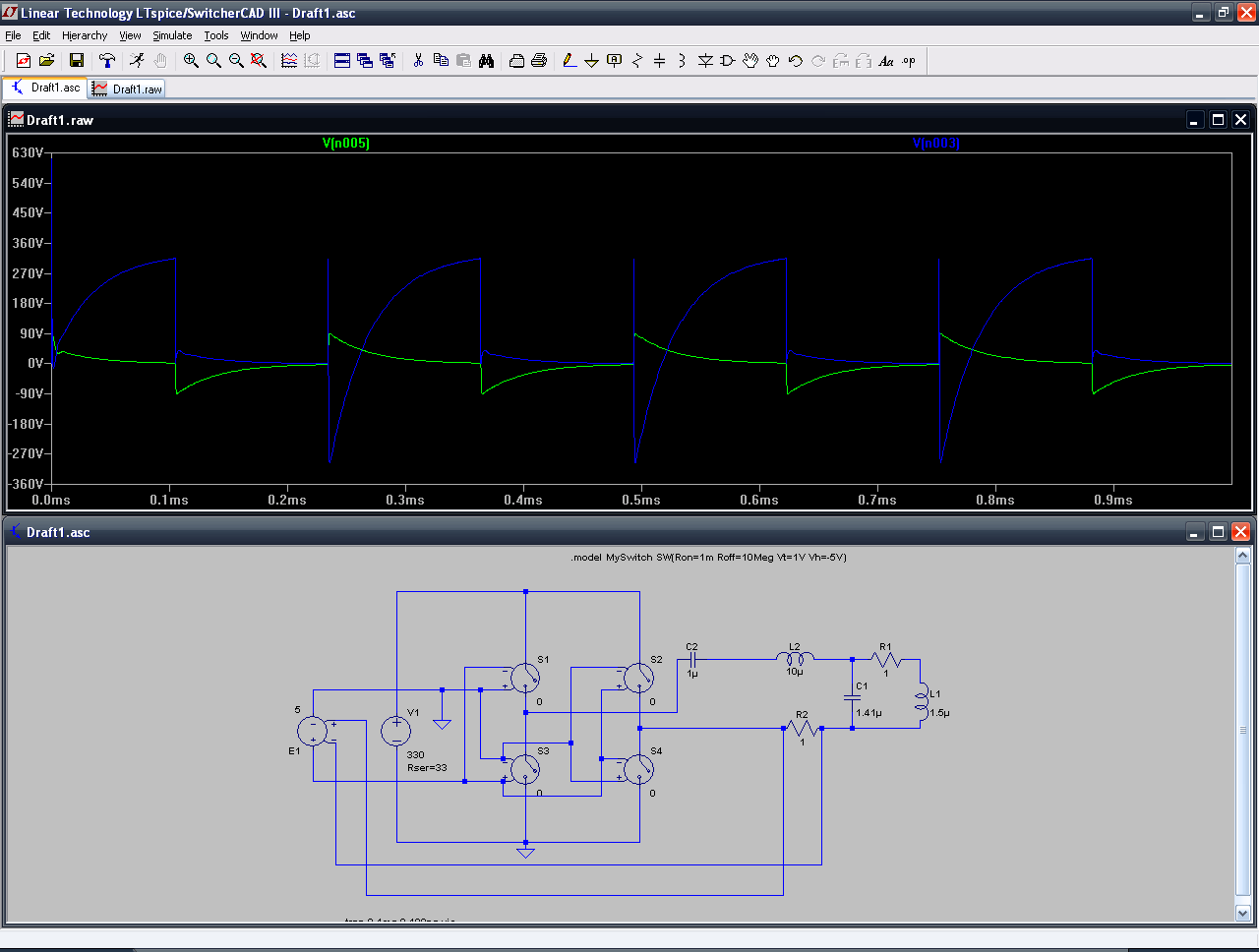
Task: Click the 0.5ms time axis label
Action: pyautogui.click(x=641, y=500)
